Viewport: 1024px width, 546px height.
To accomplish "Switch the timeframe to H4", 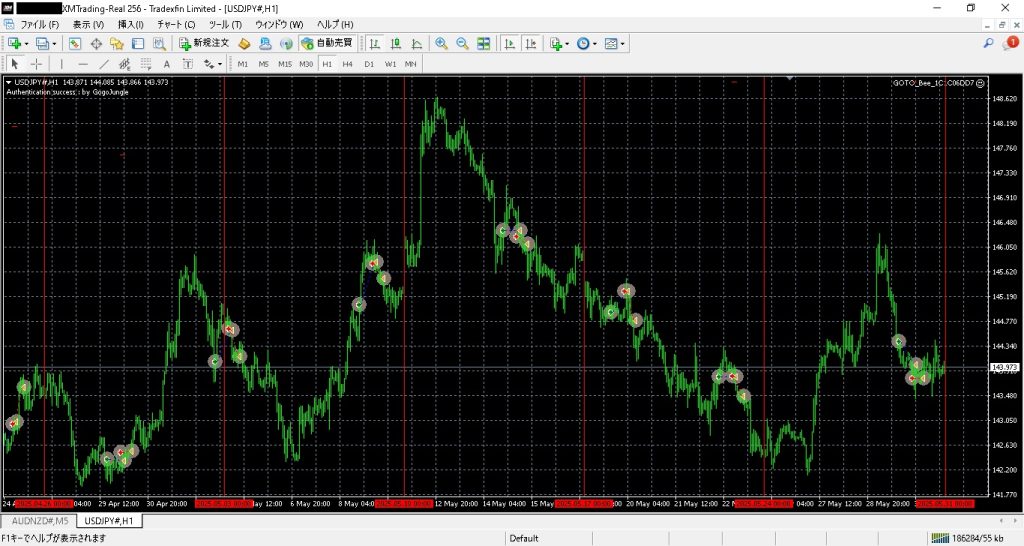I will tap(347, 64).
